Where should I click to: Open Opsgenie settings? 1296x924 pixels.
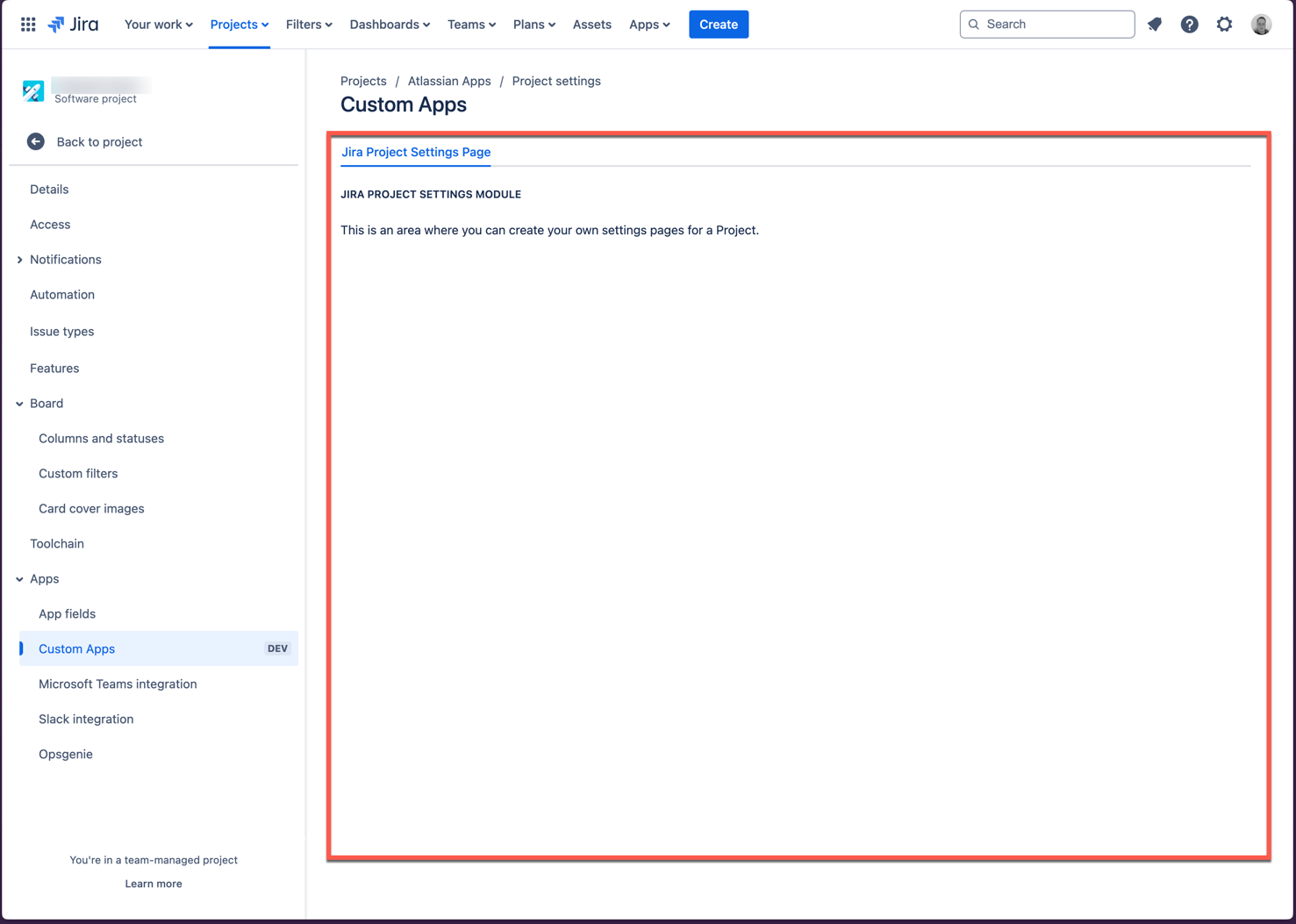[66, 755]
